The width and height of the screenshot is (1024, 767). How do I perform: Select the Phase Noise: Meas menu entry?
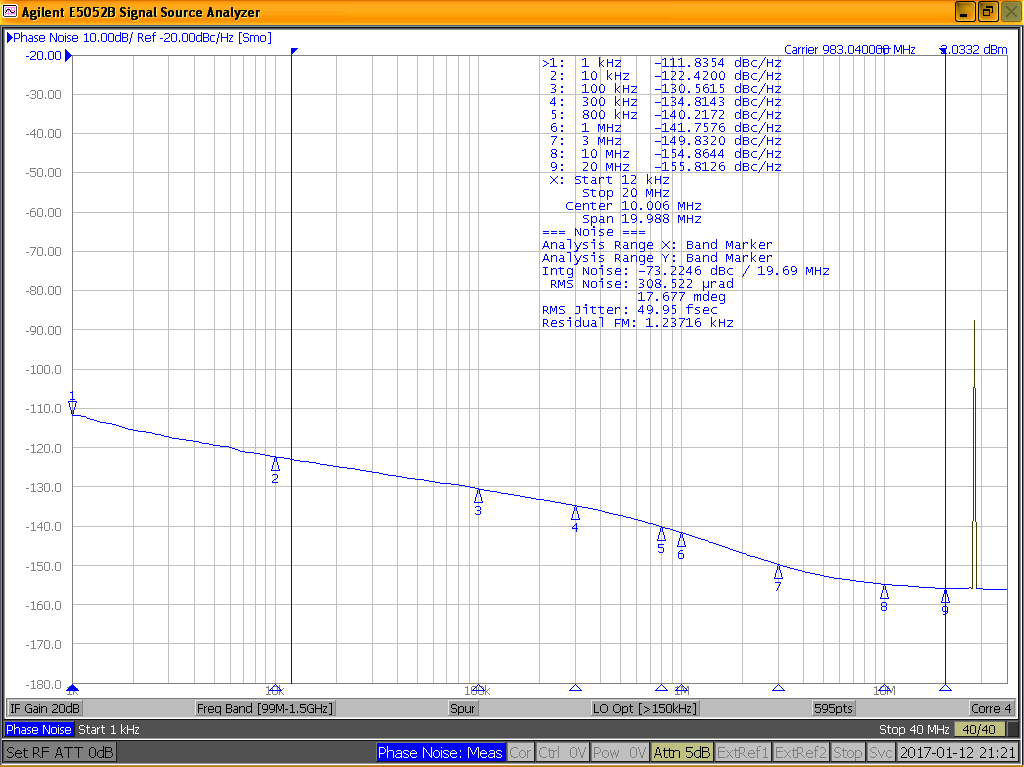440,752
